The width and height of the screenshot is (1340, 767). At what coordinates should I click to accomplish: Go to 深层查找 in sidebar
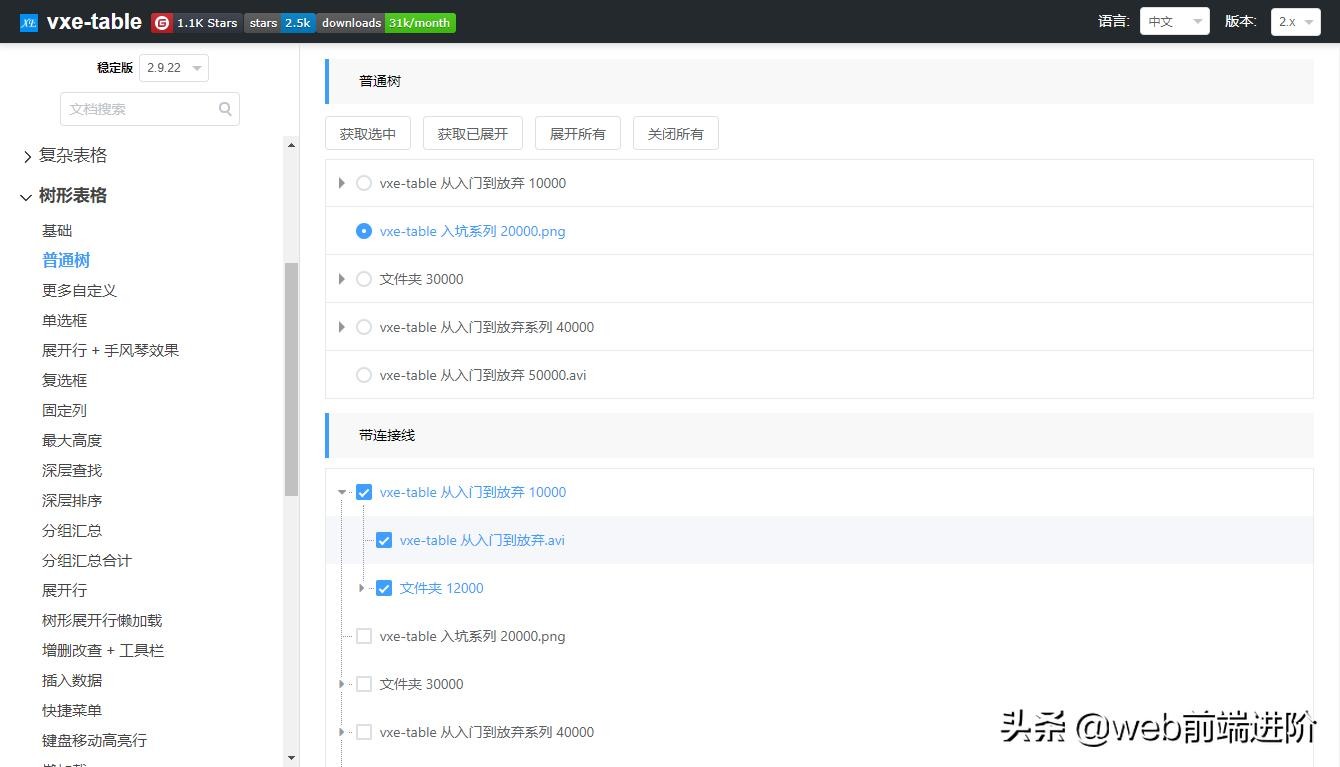(x=72, y=470)
